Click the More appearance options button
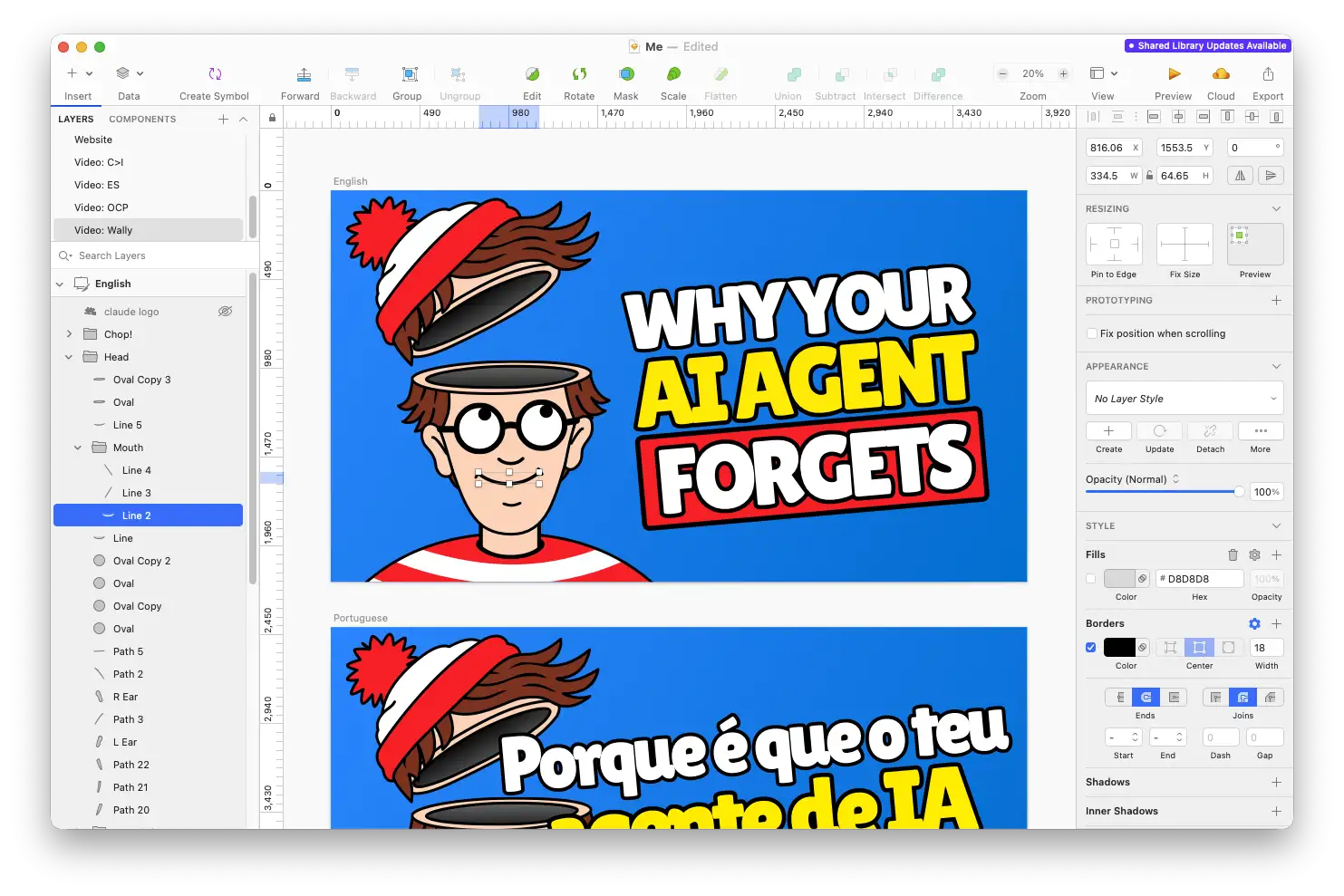This screenshot has width=1344, height=896. (x=1261, y=431)
